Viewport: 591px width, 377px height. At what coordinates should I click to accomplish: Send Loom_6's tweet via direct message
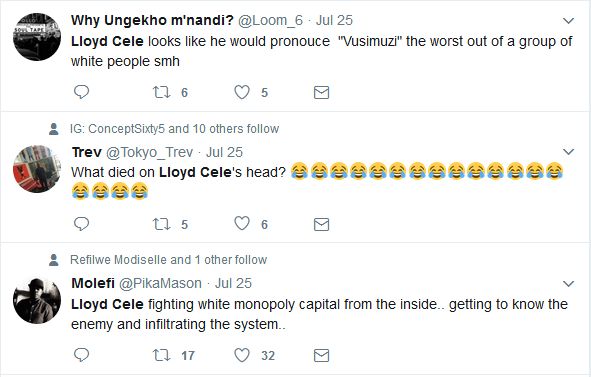322,92
